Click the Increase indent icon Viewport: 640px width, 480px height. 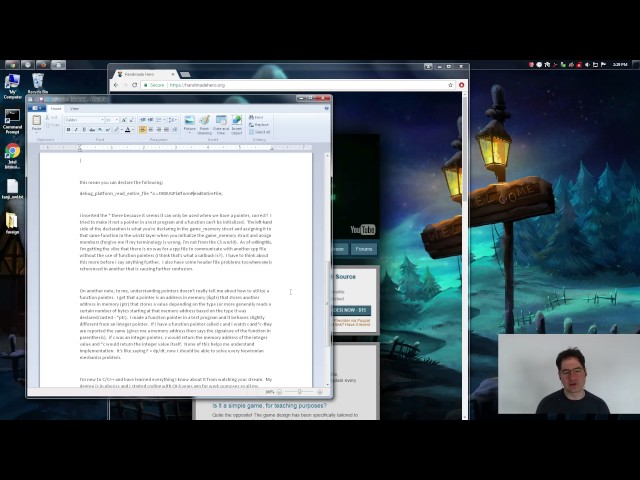coord(151,120)
